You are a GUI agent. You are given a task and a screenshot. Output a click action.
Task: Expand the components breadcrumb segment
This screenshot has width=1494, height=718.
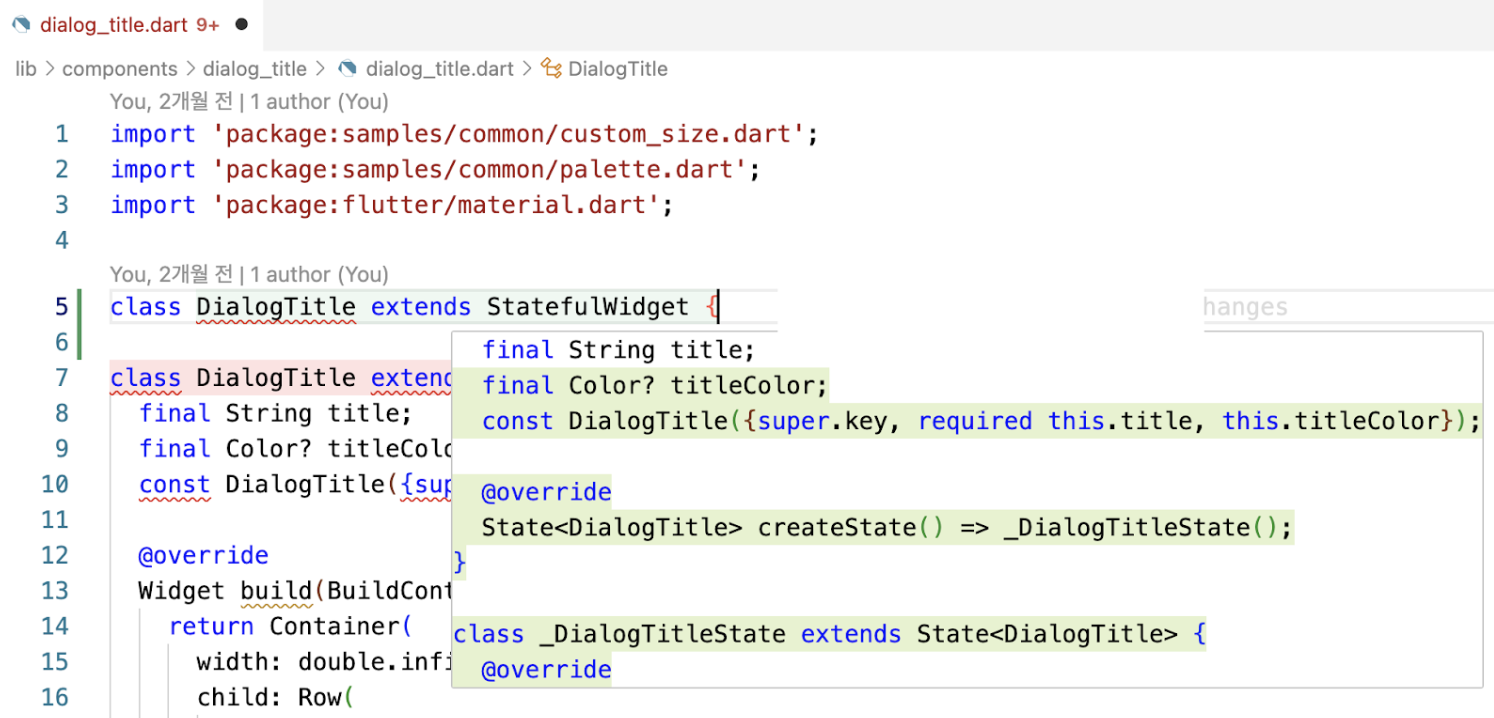[119, 69]
